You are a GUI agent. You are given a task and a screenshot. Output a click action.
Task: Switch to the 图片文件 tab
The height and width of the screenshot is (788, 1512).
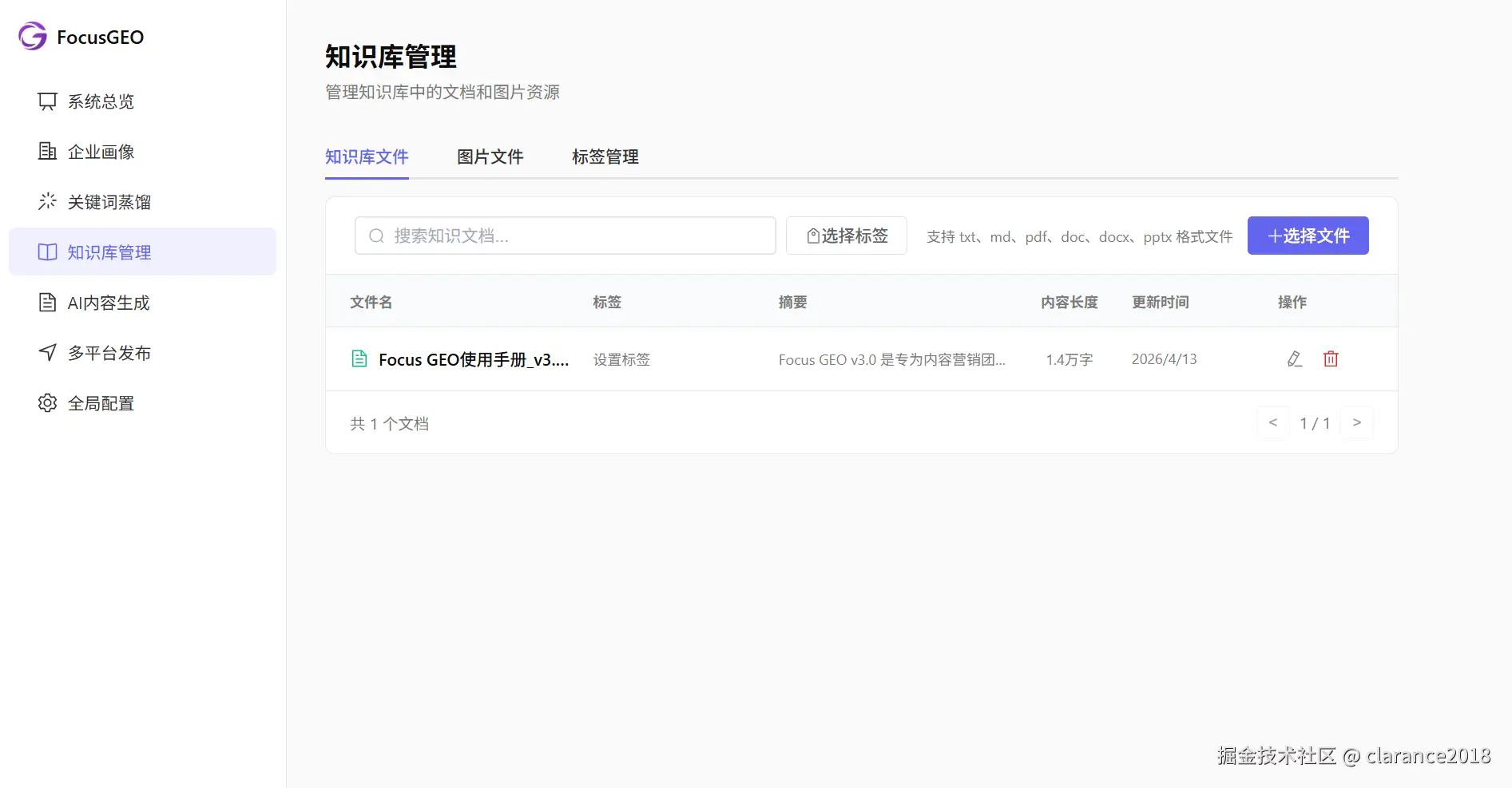(x=490, y=156)
